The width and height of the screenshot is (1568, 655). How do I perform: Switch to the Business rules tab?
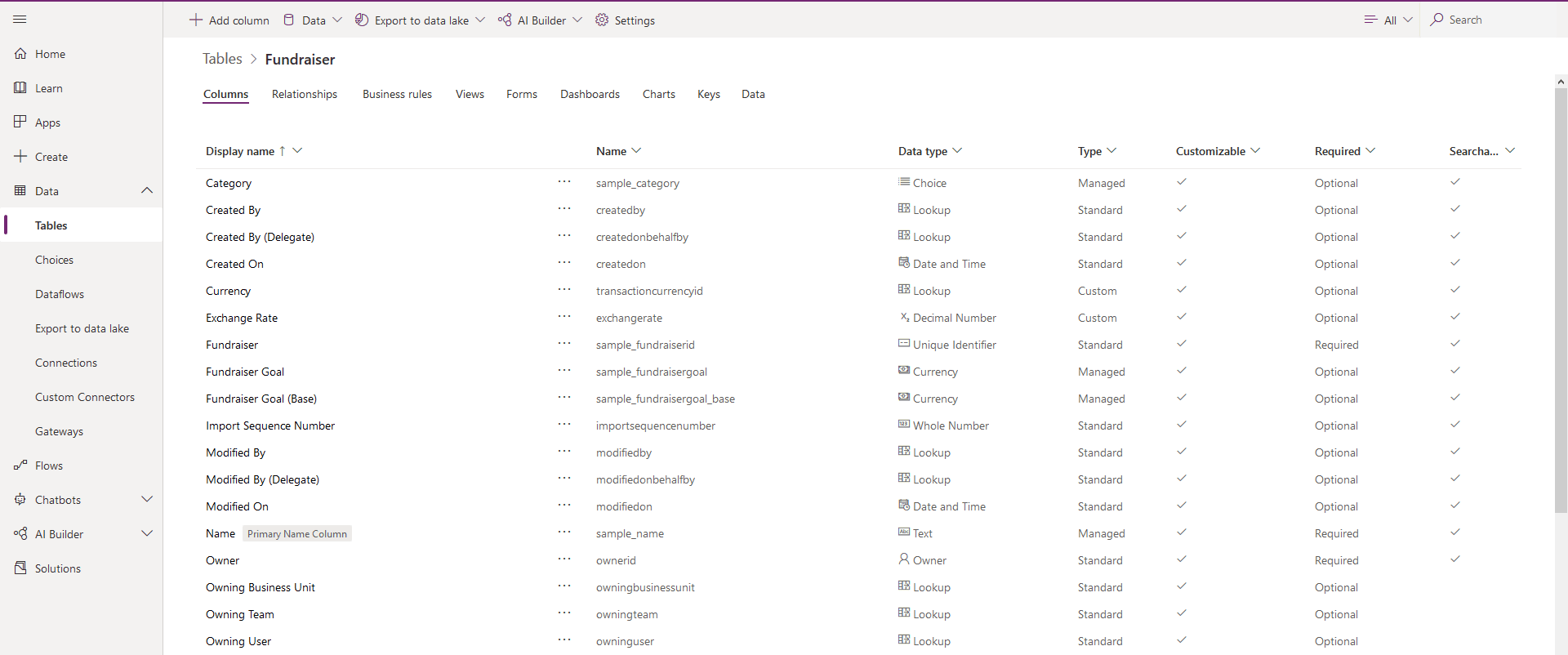coord(397,95)
